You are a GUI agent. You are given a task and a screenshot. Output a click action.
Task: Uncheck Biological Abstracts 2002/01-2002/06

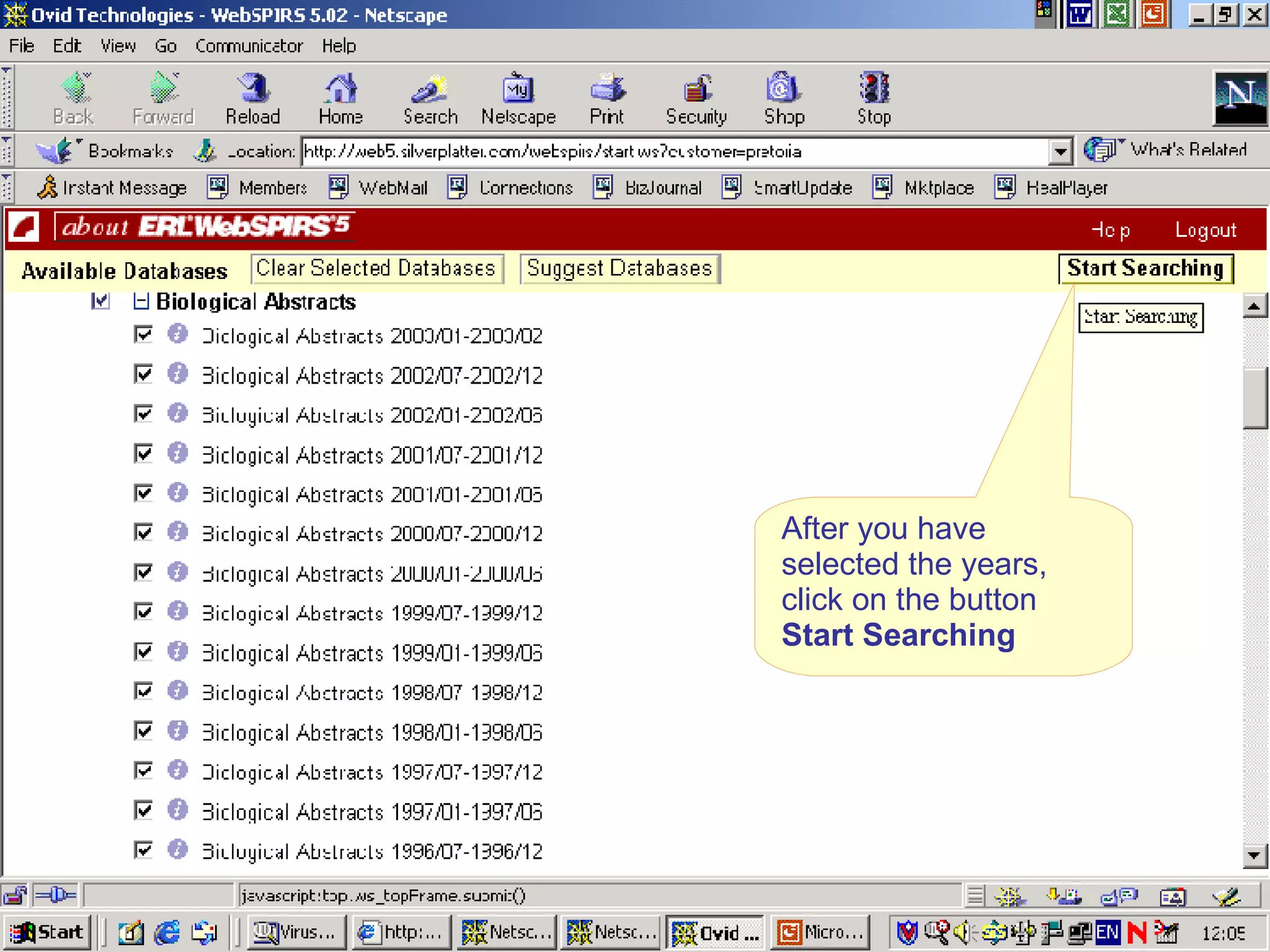143,414
